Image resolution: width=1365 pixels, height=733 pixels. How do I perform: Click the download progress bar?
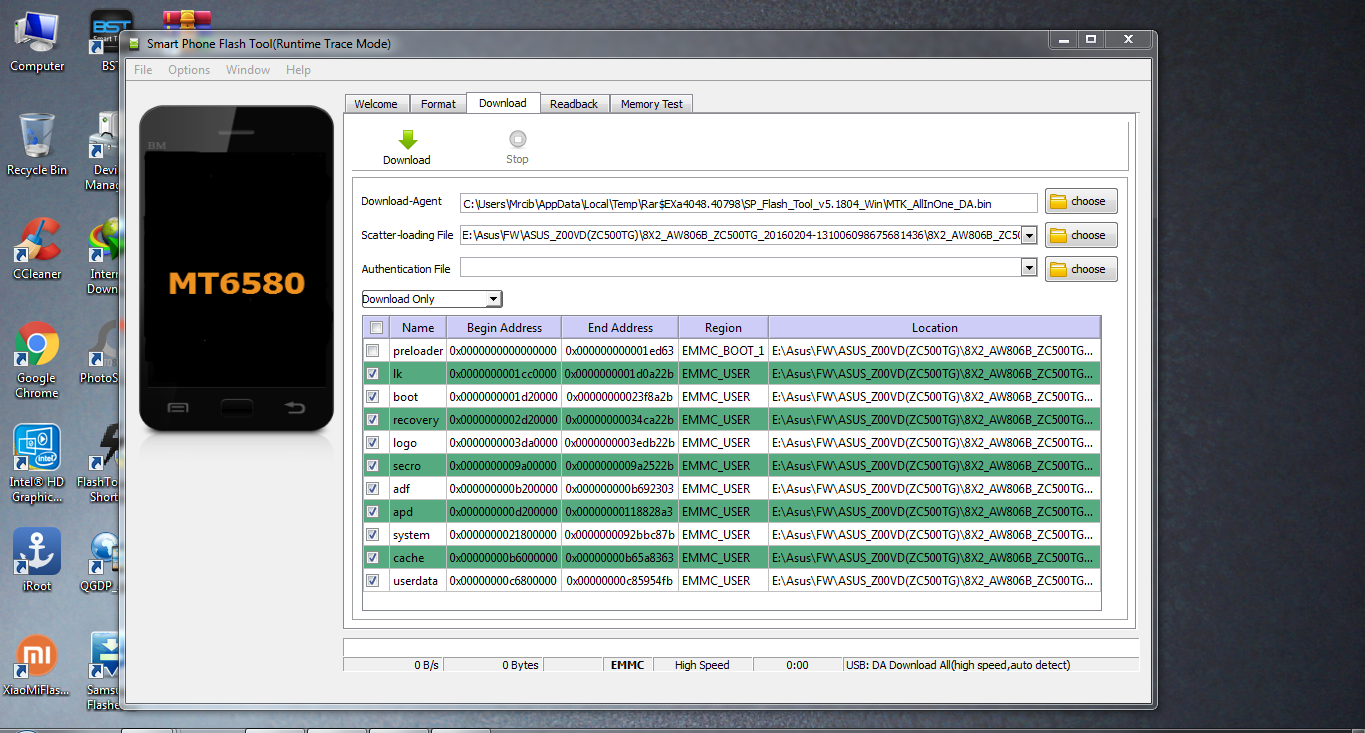(740, 647)
